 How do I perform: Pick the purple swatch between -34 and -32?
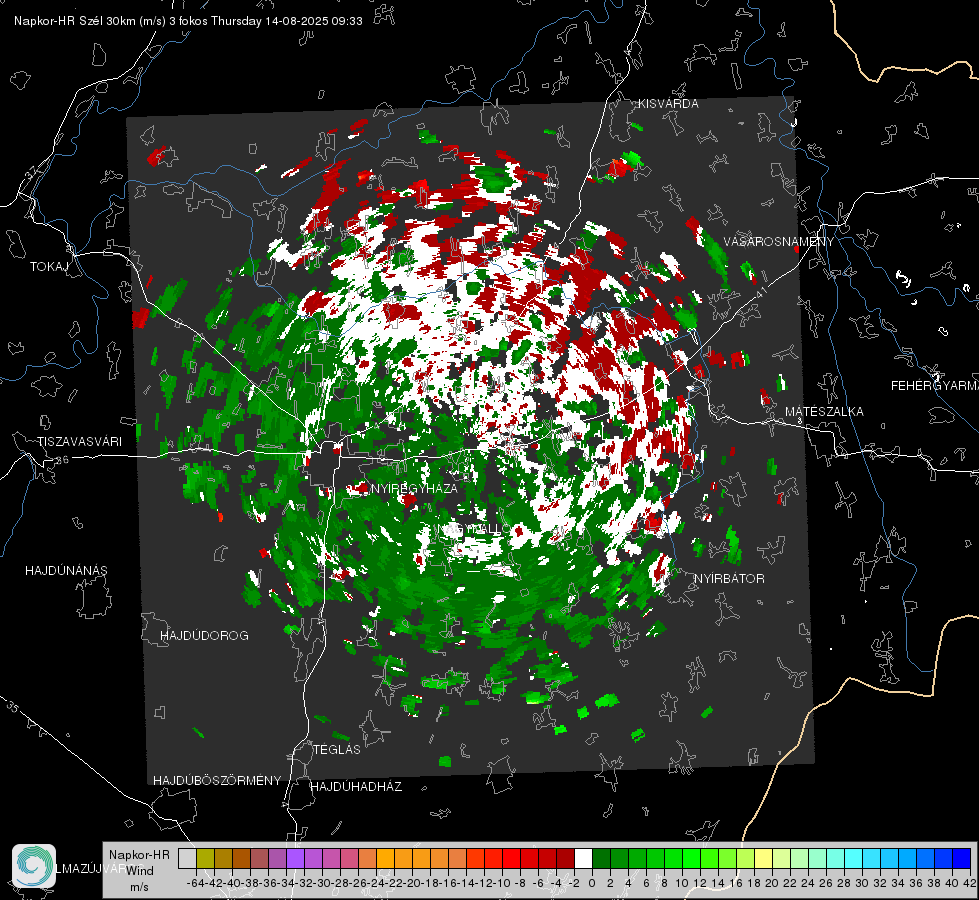tap(295, 858)
